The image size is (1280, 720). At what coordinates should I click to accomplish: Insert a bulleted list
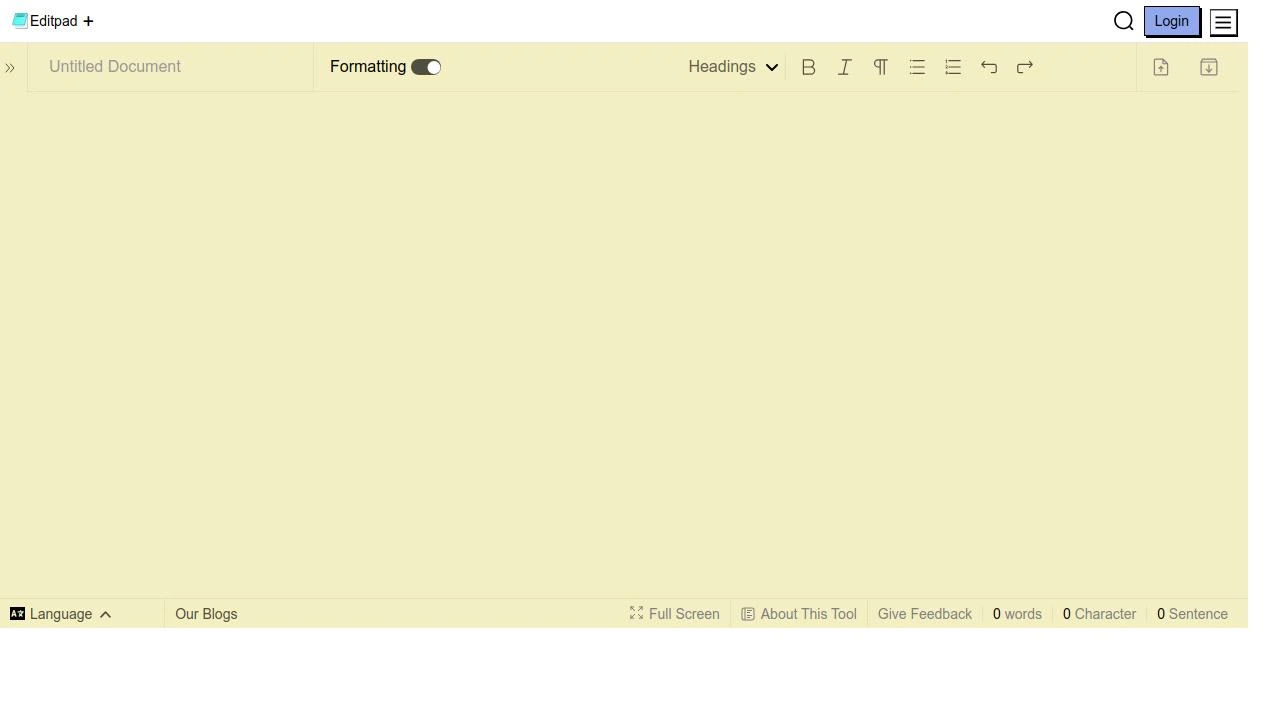pyautogui.click(x=917, y=67)
